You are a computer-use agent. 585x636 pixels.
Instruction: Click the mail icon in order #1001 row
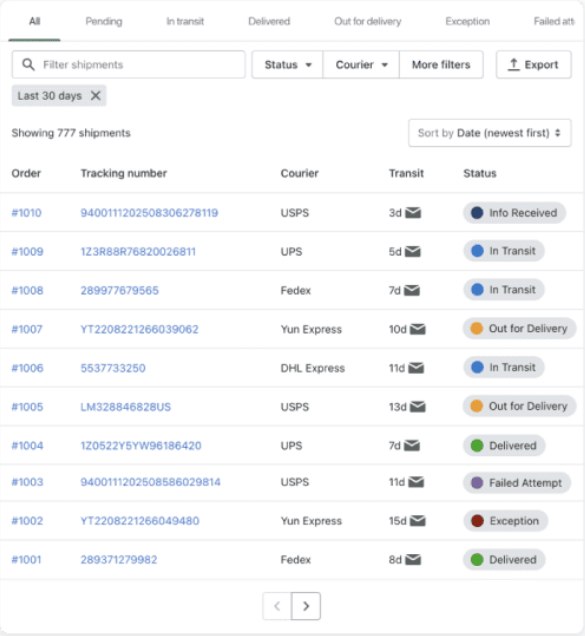point(413,559)
